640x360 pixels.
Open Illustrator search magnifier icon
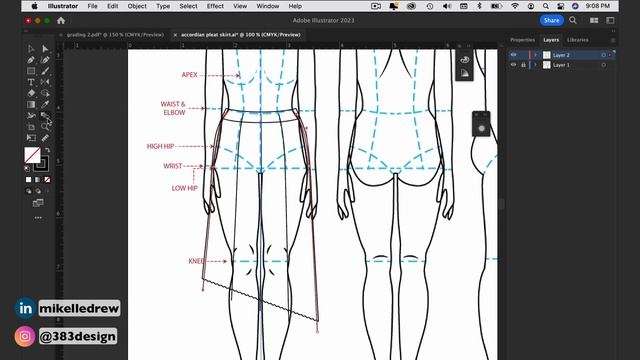tap(573, 20)
